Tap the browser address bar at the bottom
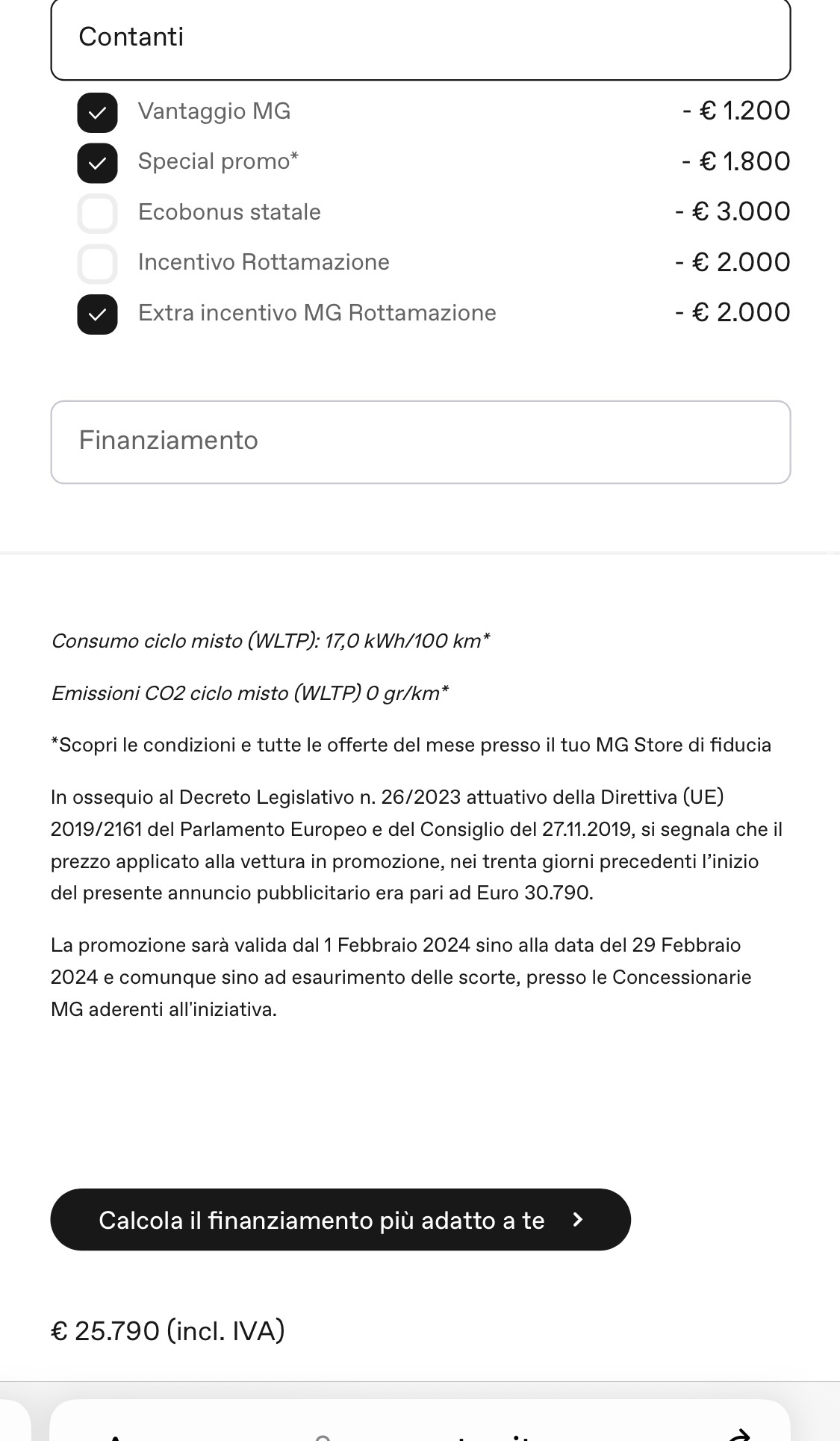The height and width of the screenshot is (1441, 840). coord(420,1421)
